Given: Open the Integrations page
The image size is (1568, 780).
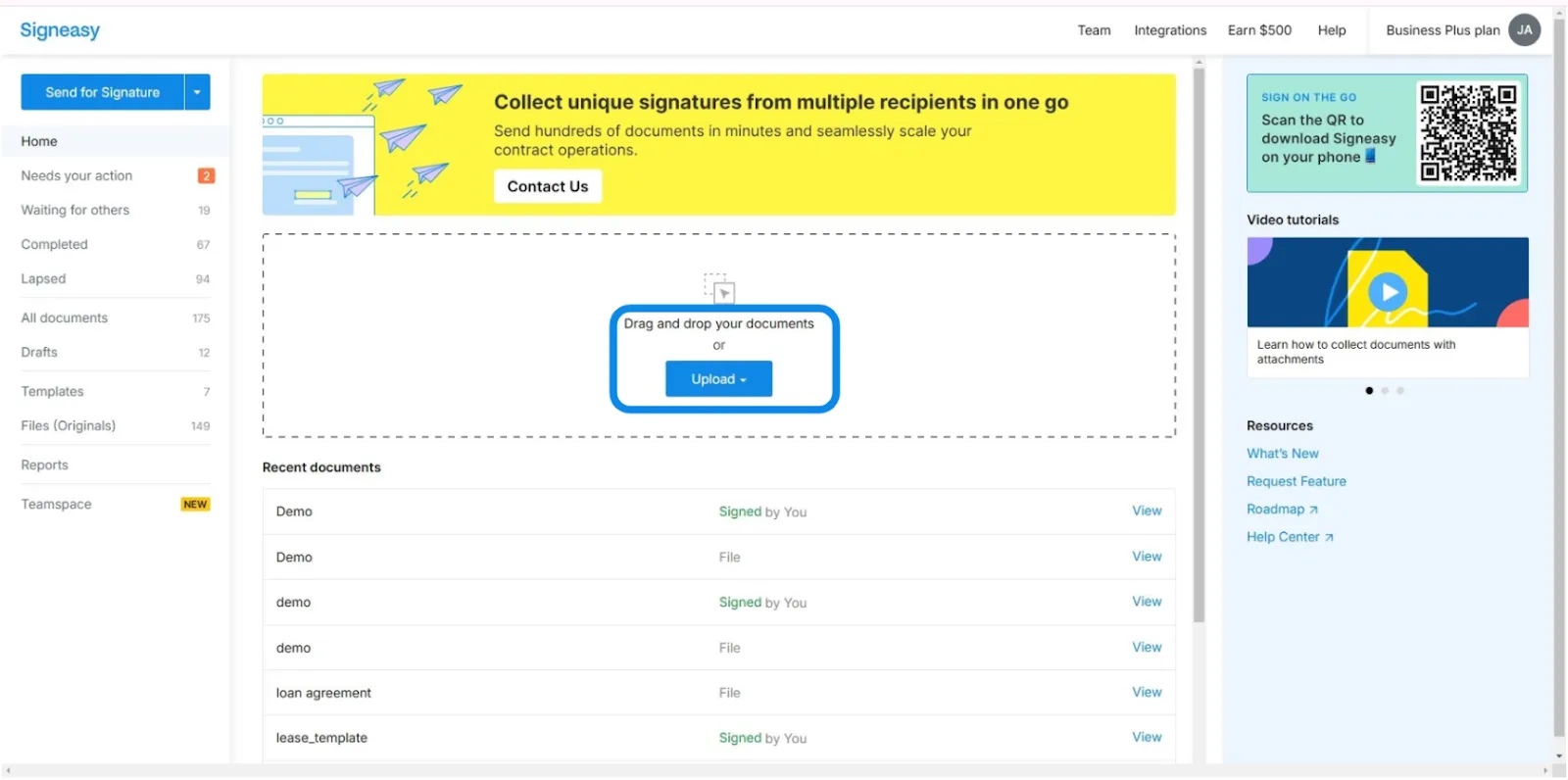Looking at the screenshot, I should click(1170, 30).
